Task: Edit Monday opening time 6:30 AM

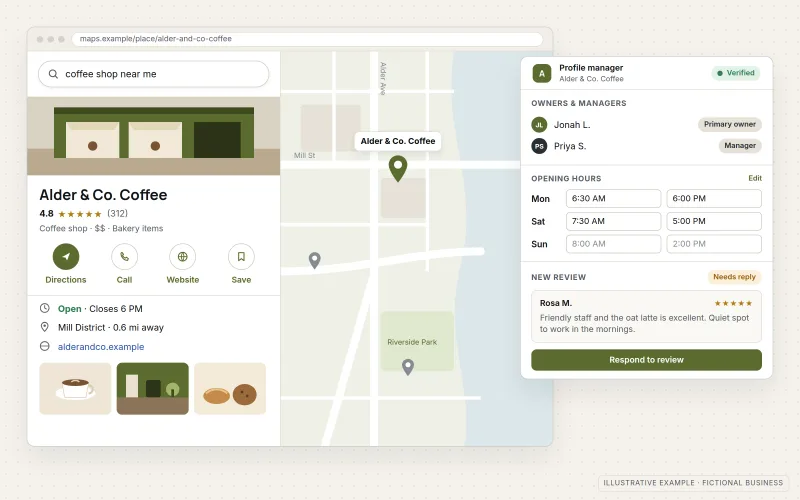Action: click(613, 198)
